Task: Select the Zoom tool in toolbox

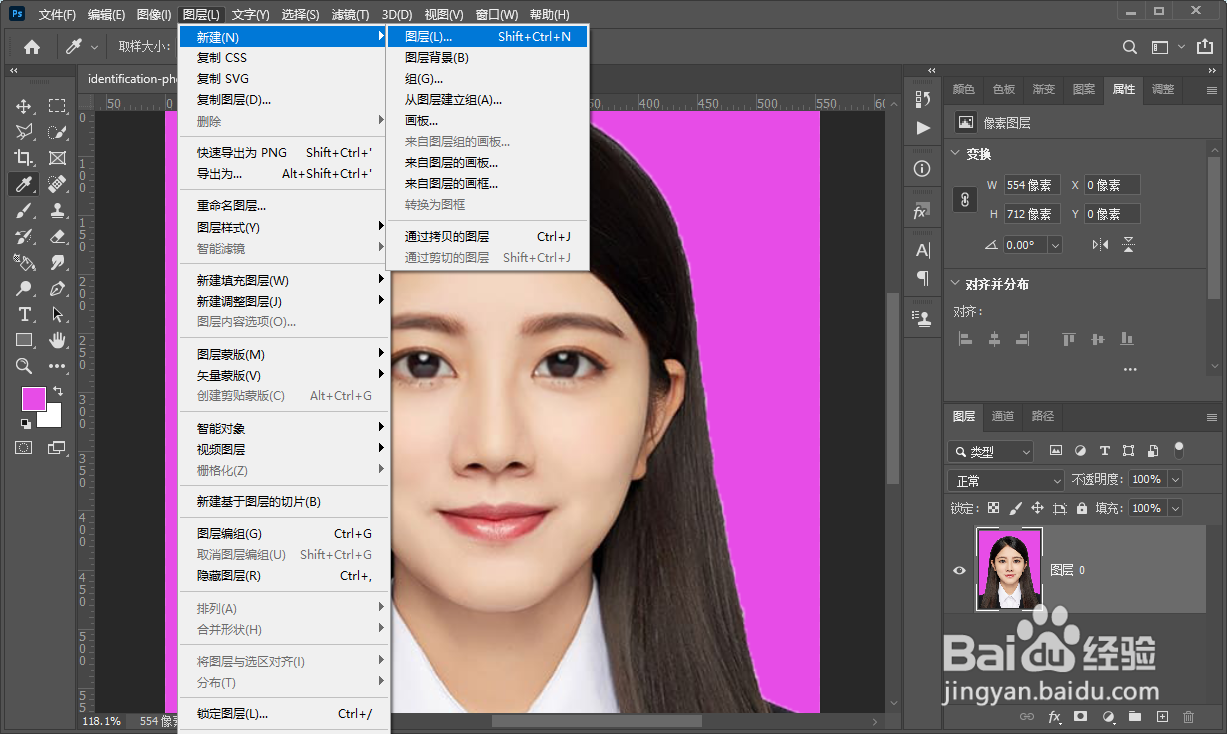Action: 24,366
